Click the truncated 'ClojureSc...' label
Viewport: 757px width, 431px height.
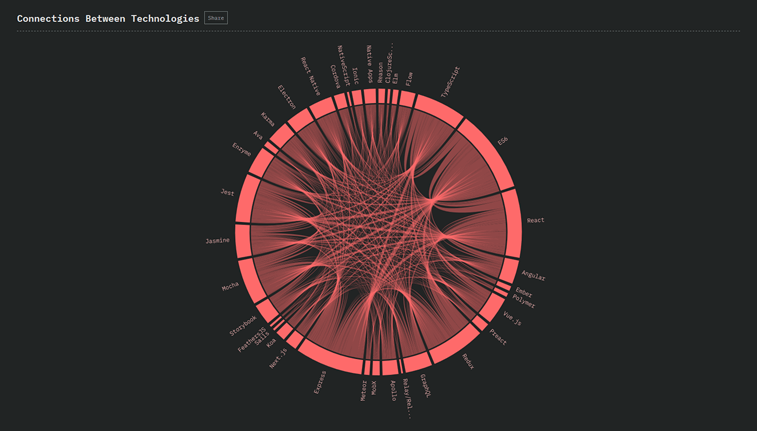pyautogui.click(x=390, y=63)
